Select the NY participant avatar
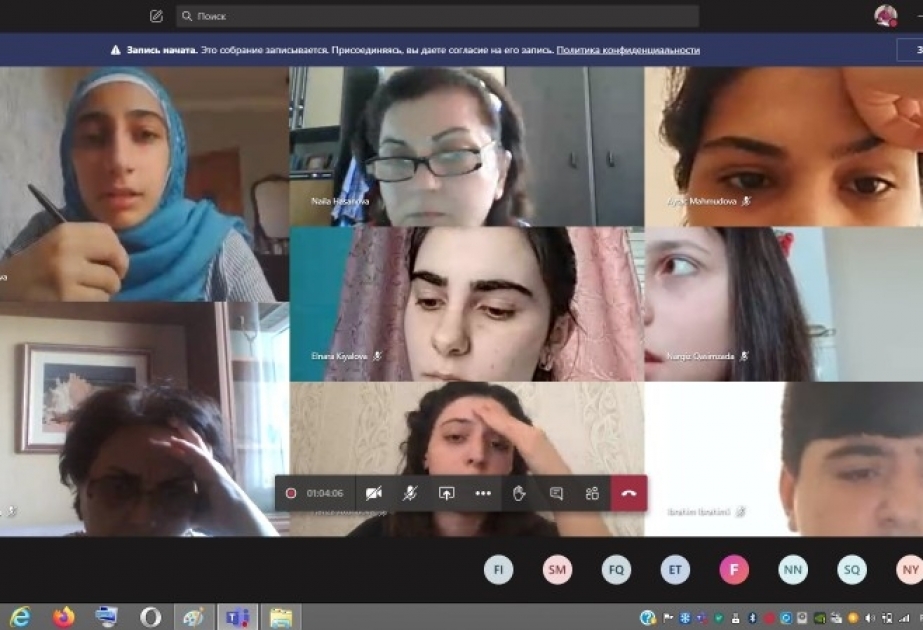The width and height of the screenshot is (923, 630). pos(909,569)
